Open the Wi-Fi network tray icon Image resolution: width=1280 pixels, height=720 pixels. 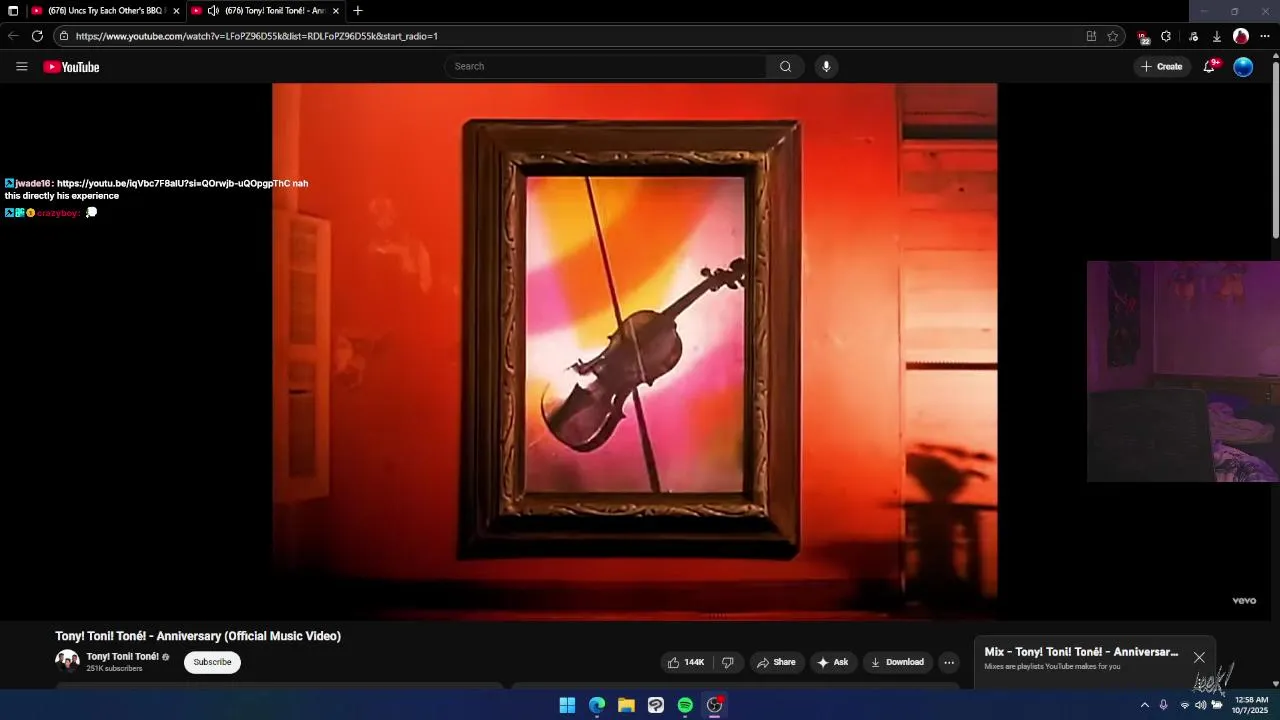pos(1184,705)
